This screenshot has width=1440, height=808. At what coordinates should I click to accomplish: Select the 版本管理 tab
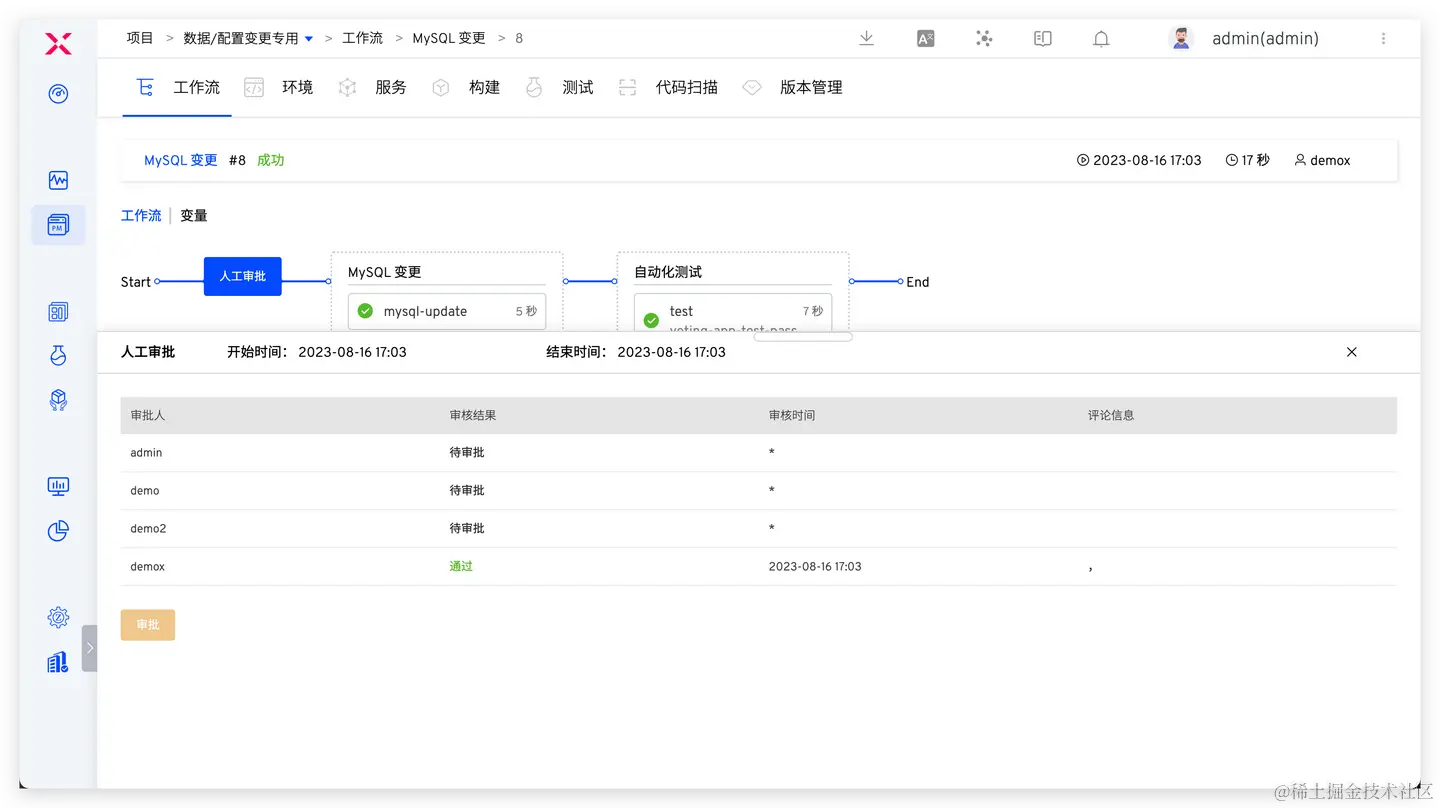[793, 88]
